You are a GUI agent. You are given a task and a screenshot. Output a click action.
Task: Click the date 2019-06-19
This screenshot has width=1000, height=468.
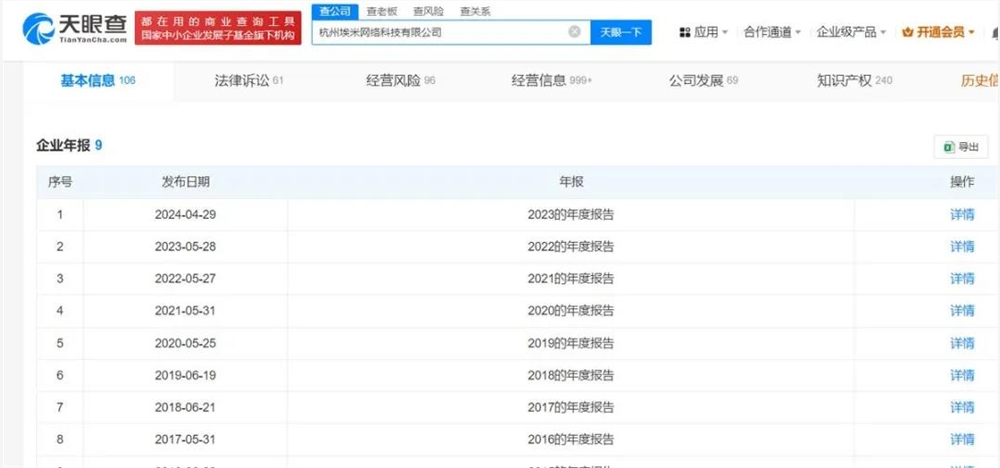point(186,375)
